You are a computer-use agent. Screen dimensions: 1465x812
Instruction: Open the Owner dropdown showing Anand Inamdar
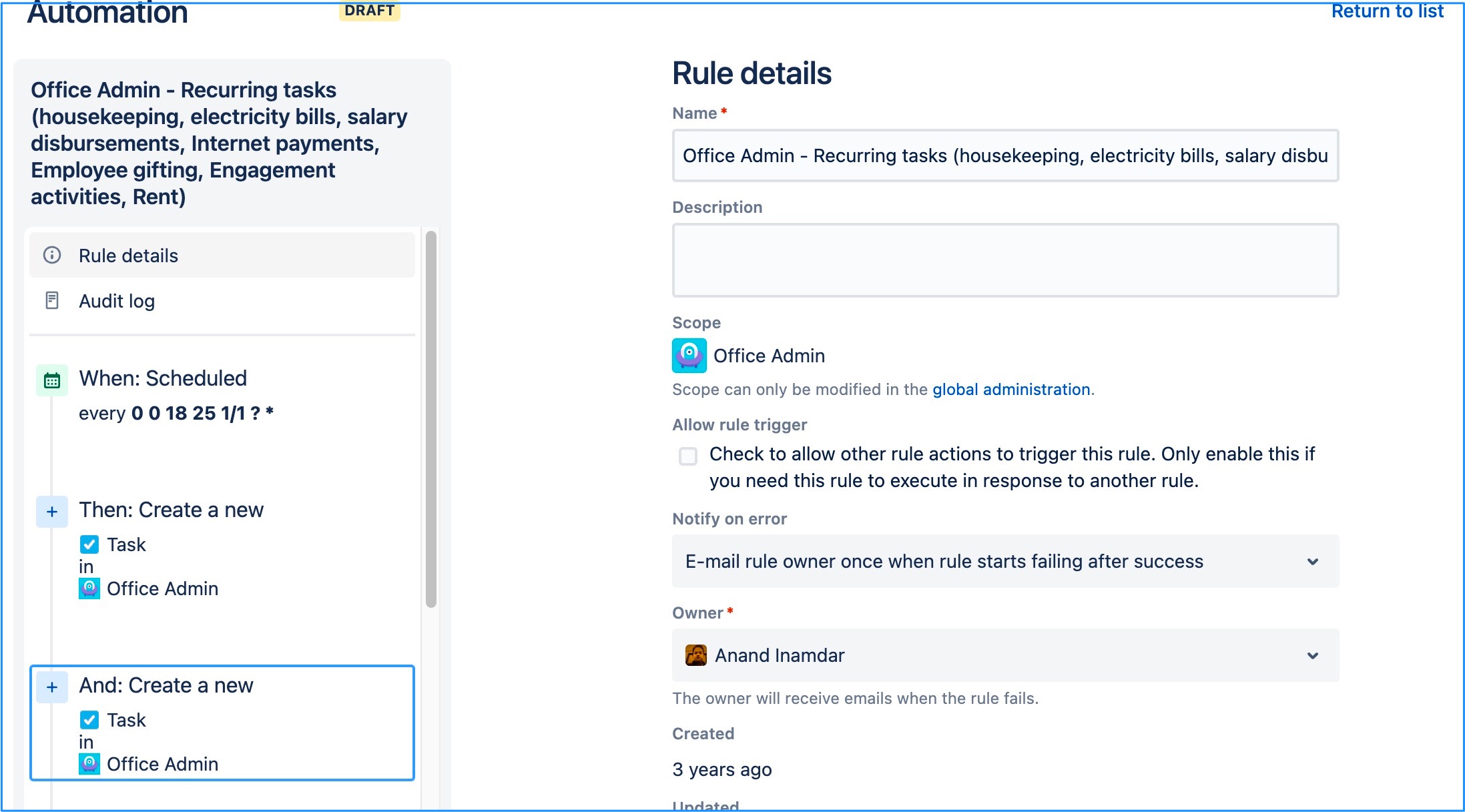coord(1005,655)
